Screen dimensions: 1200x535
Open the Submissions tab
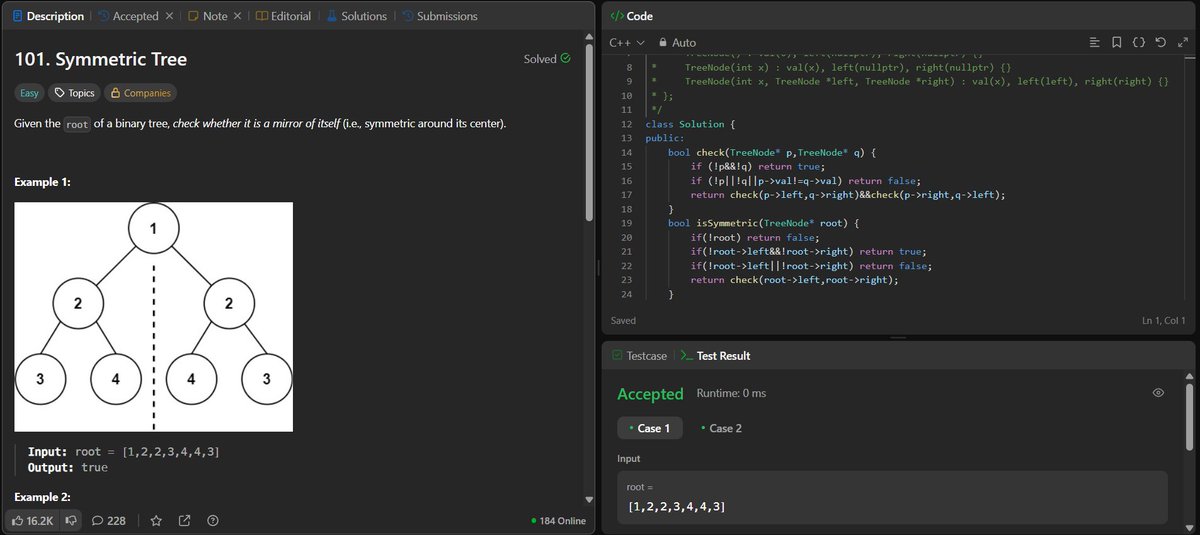coord(439,16)
